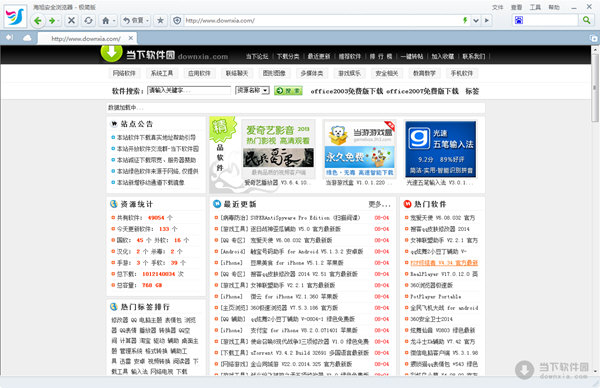This screenshot has width=600, height=388.
Task: Click the 站点公告 section header icon
Action: (114, 124)
